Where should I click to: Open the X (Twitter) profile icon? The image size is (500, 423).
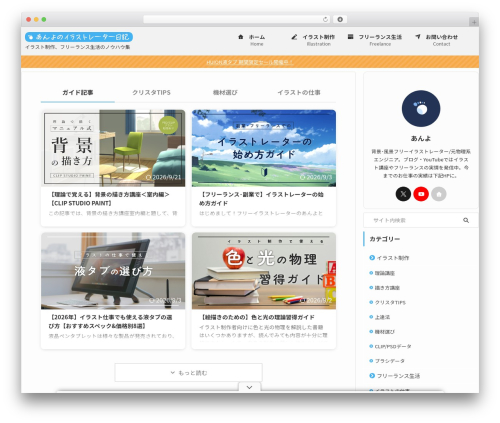click(x=403, y=194)
